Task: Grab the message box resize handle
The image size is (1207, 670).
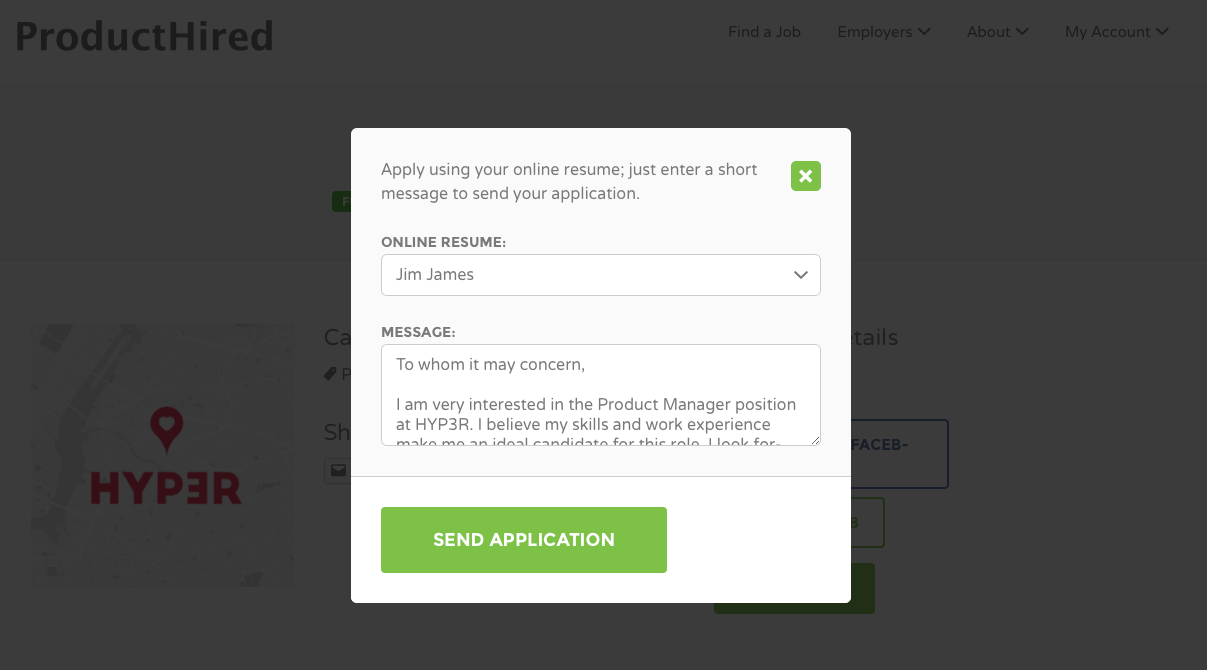Action: [815, 439]
